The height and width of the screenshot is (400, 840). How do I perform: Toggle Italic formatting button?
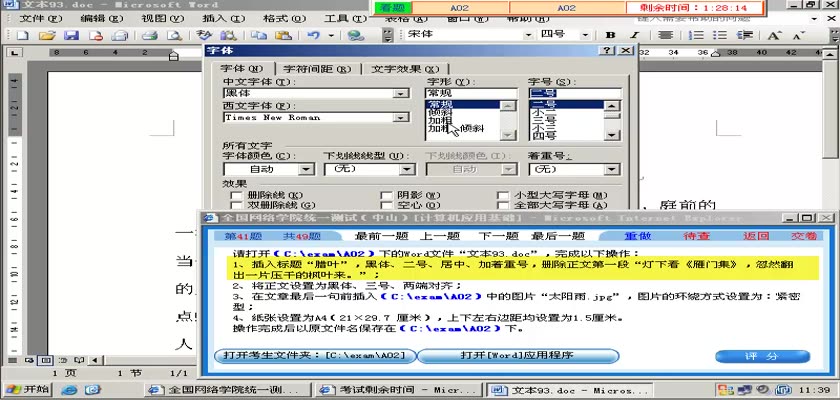(x=635, y=35)
